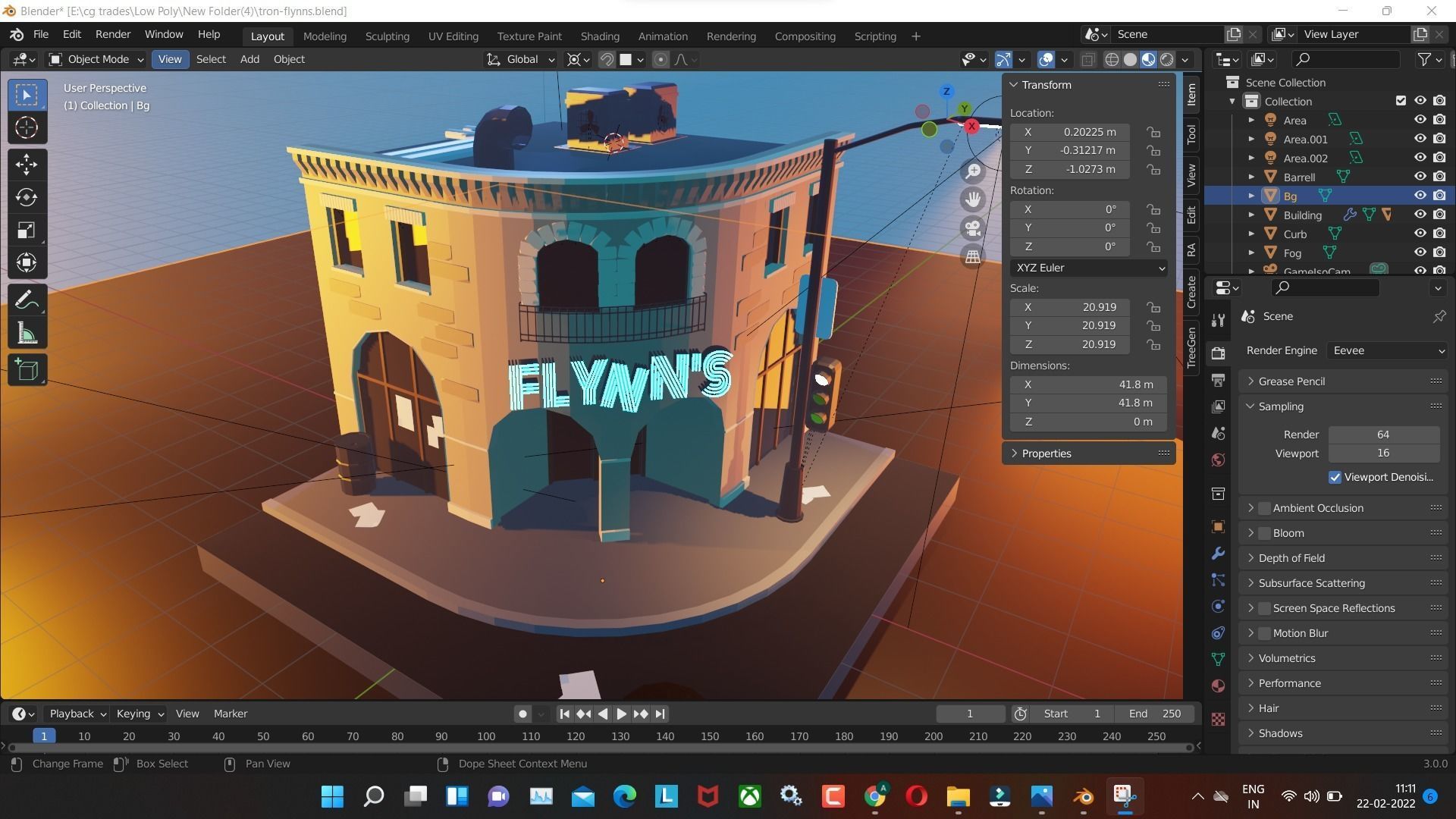Select the Measure tool
1456x819 pixels.
27,333
